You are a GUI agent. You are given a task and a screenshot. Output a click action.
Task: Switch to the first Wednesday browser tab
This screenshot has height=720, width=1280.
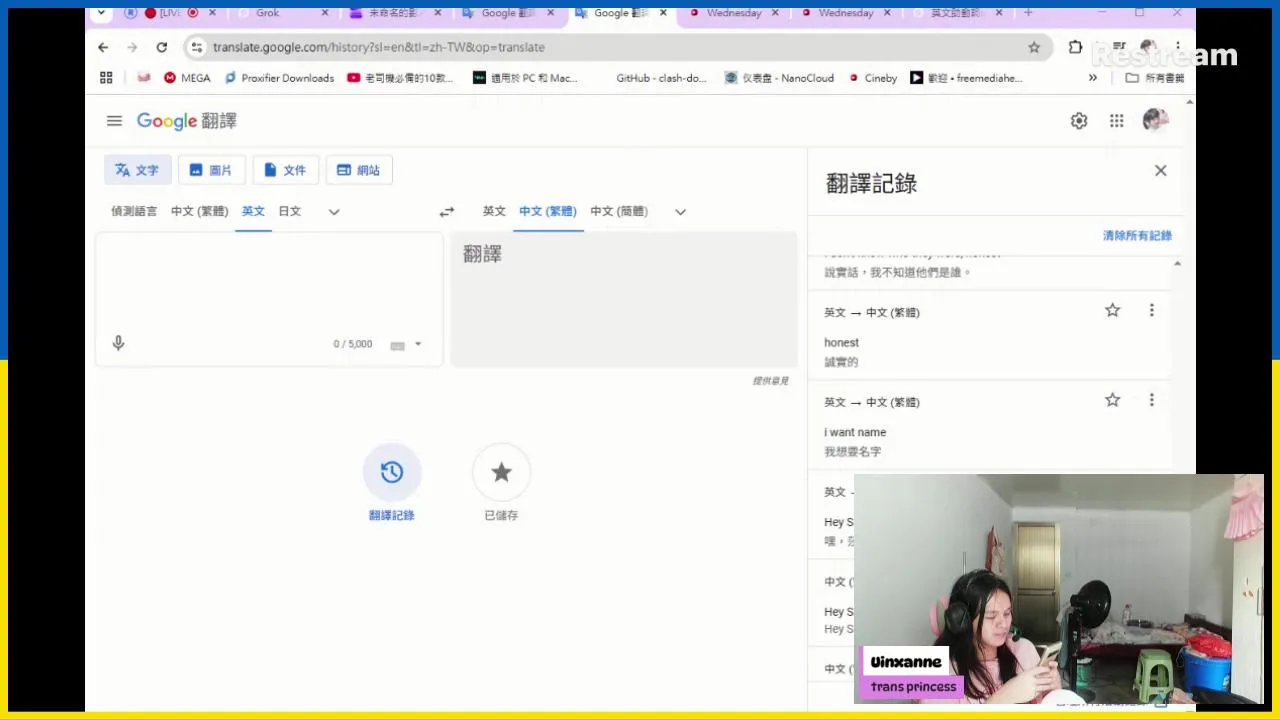point(733,13)
